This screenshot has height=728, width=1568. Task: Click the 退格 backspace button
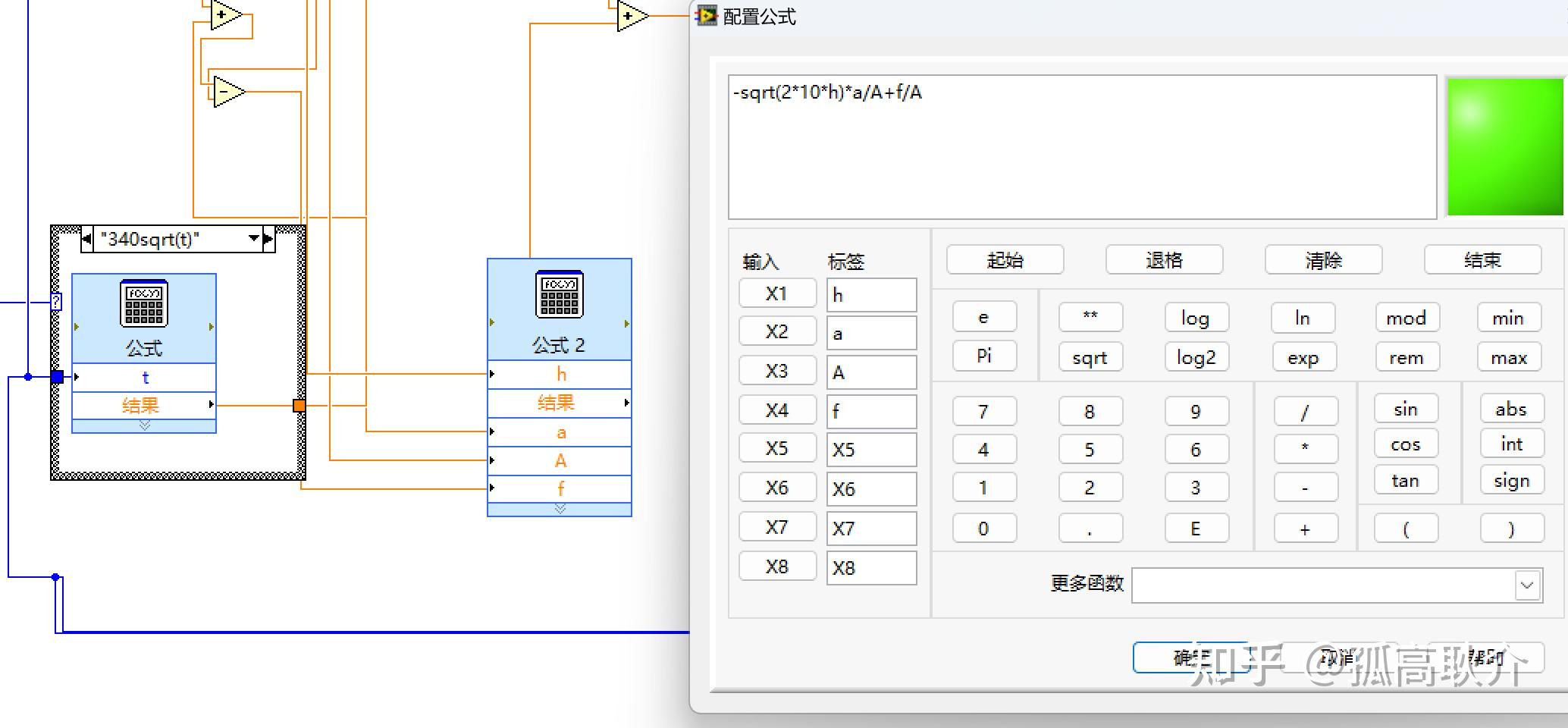pyautogui.click(x=1164, y=259)
